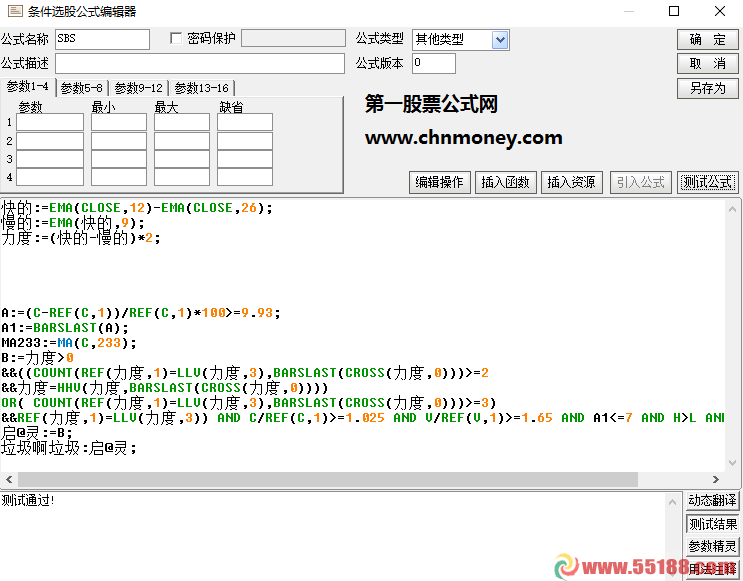Click the 用法注释 button

[x=712, y=569]
